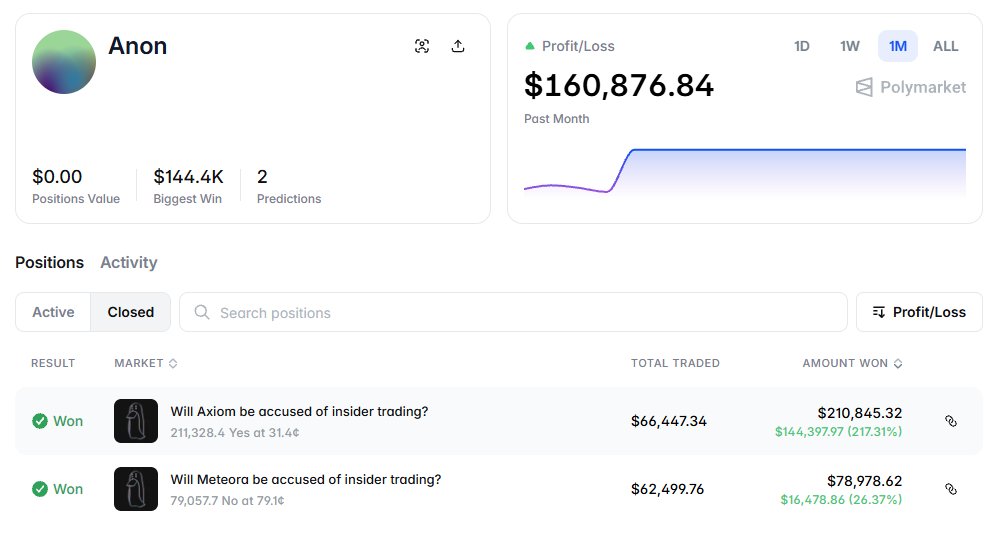994x539 pixels.
Task: Open the Axiom market thumbnail image
Action: [x=136, y=421]
